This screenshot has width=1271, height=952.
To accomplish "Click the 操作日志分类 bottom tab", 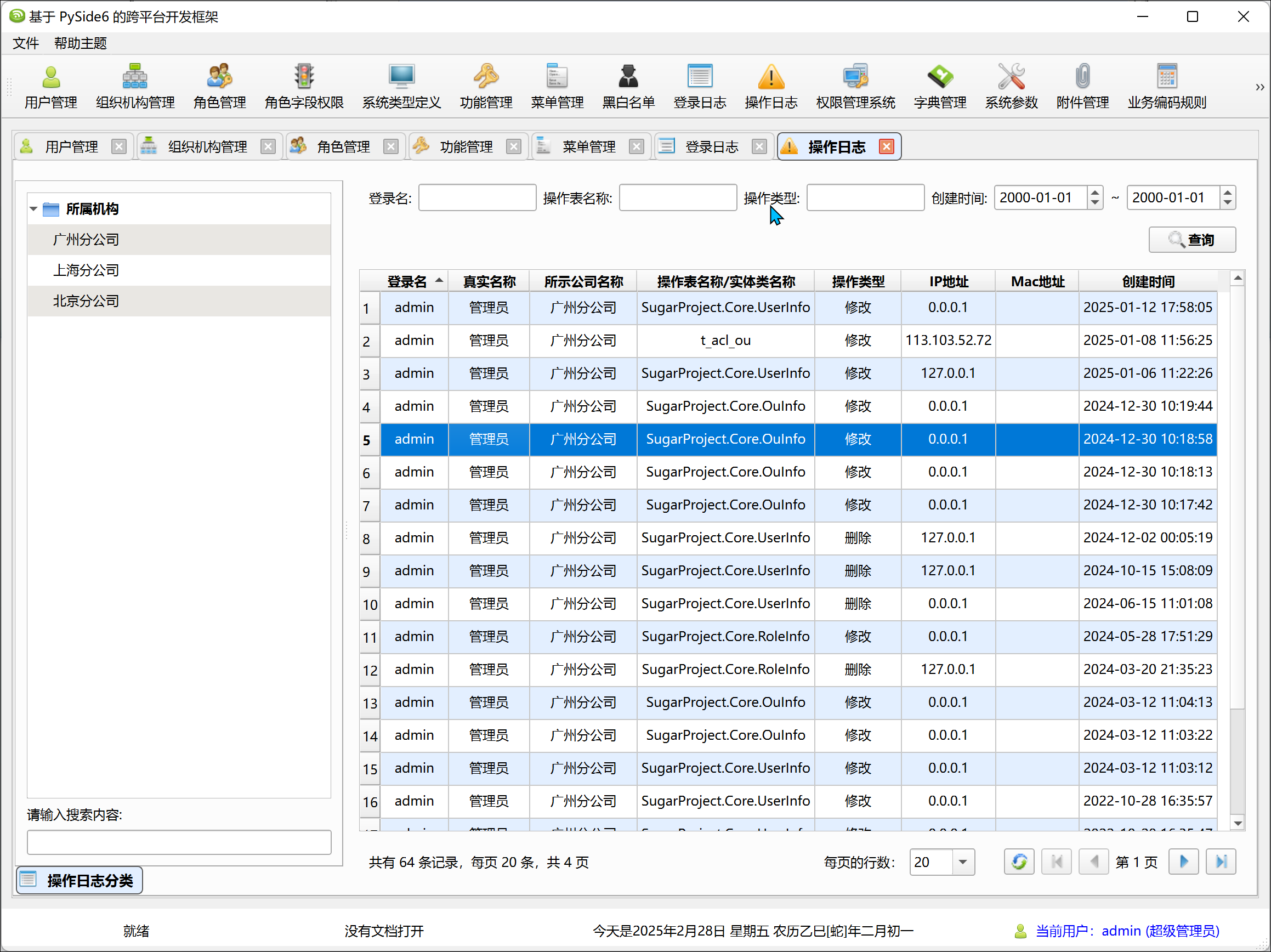I will (x=80, y=880).
